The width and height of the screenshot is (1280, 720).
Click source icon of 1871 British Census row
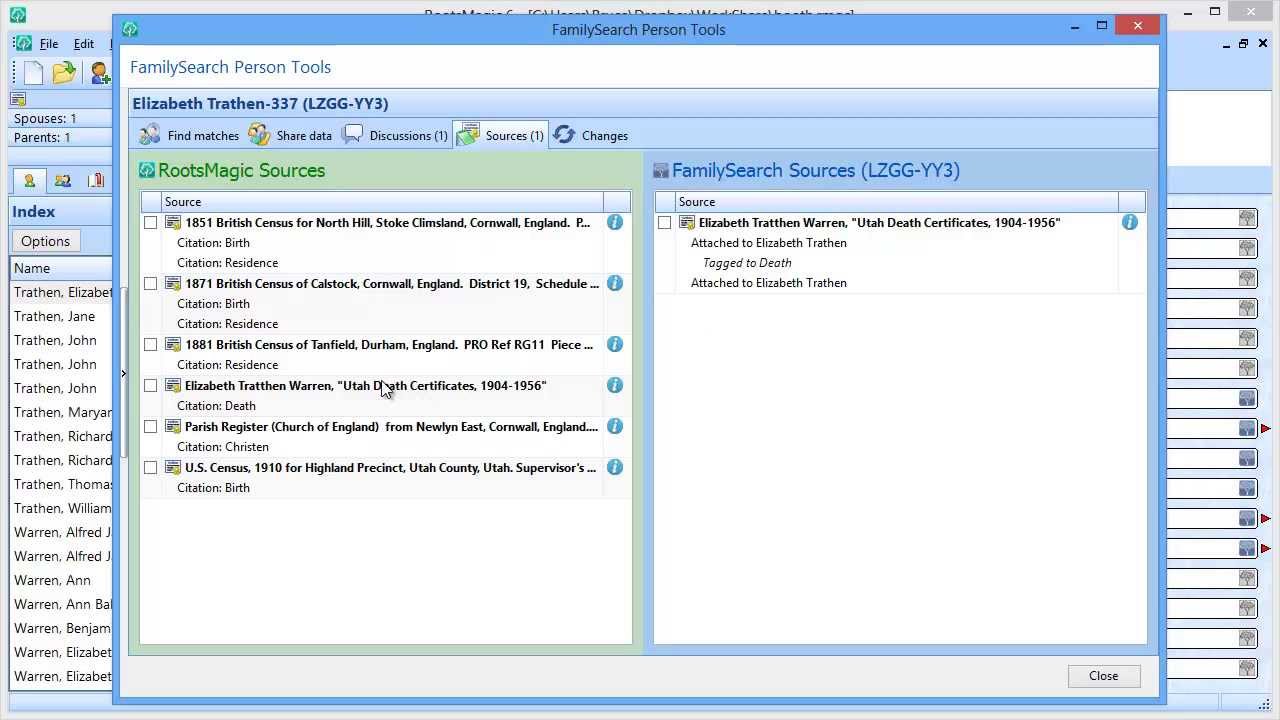pyautogui.click(x=173, y=284)
